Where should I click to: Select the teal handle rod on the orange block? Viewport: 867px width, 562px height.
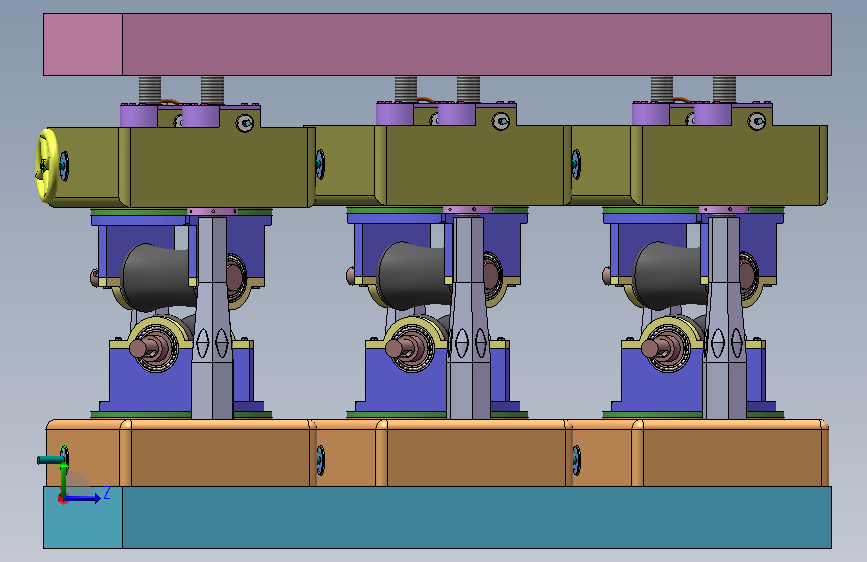pos(49,460)
